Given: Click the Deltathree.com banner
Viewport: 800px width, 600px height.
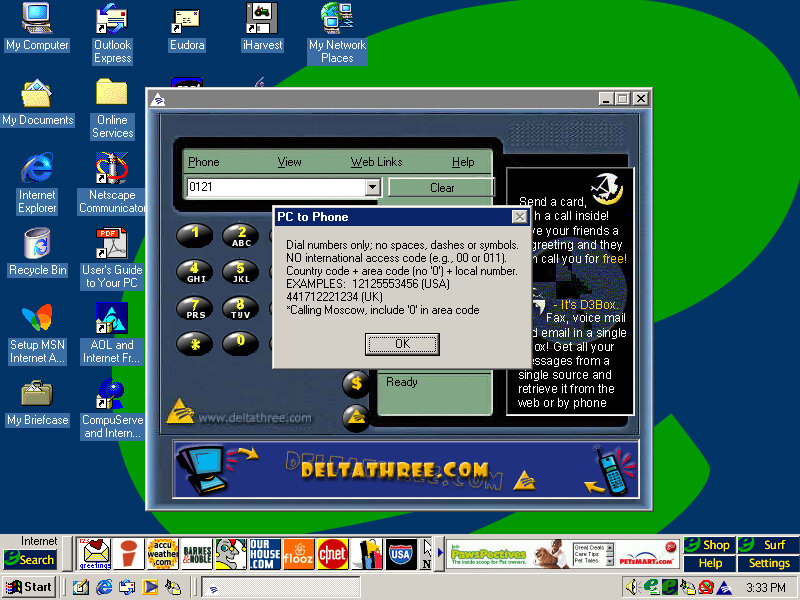Looking at the screenshot, I should point(405,469).
